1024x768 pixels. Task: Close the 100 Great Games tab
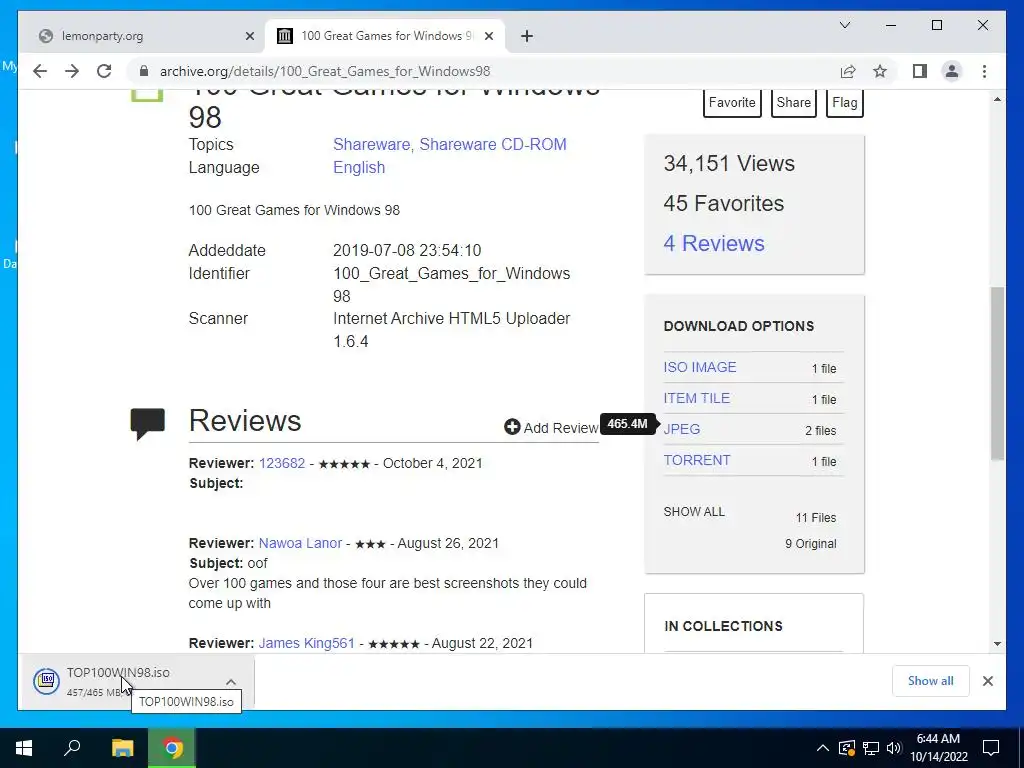[x=488, y=36]
